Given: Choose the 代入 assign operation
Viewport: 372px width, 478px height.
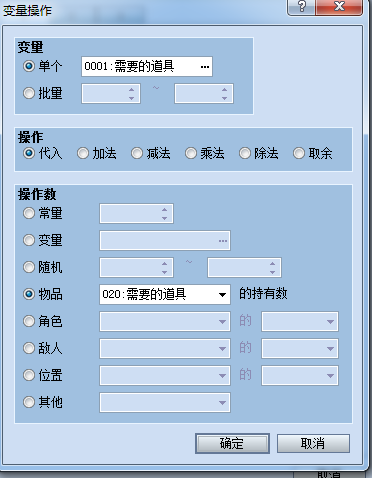Looking at the screenshot, I should (29, 153).
